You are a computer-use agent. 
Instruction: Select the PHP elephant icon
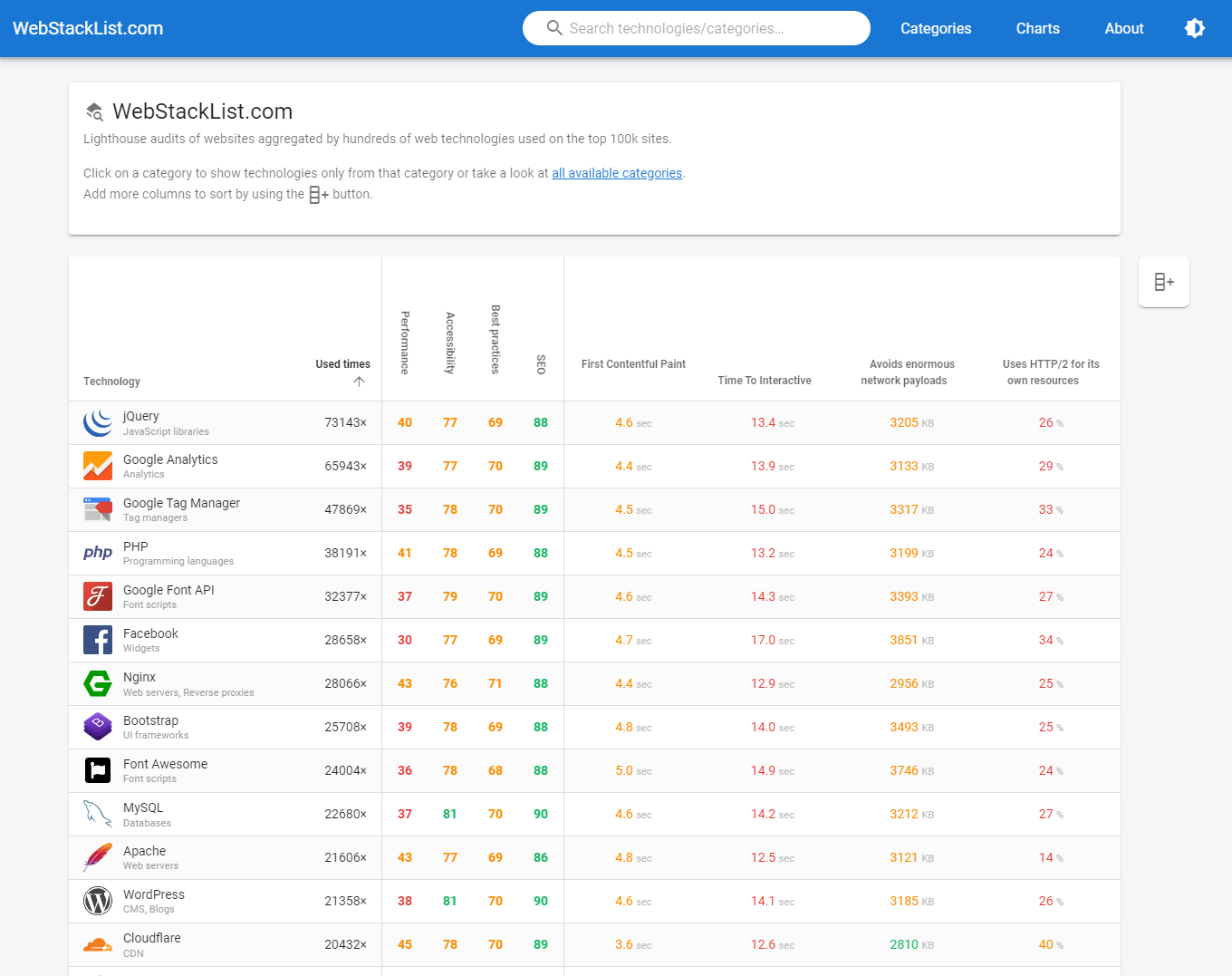click(97, 553)
